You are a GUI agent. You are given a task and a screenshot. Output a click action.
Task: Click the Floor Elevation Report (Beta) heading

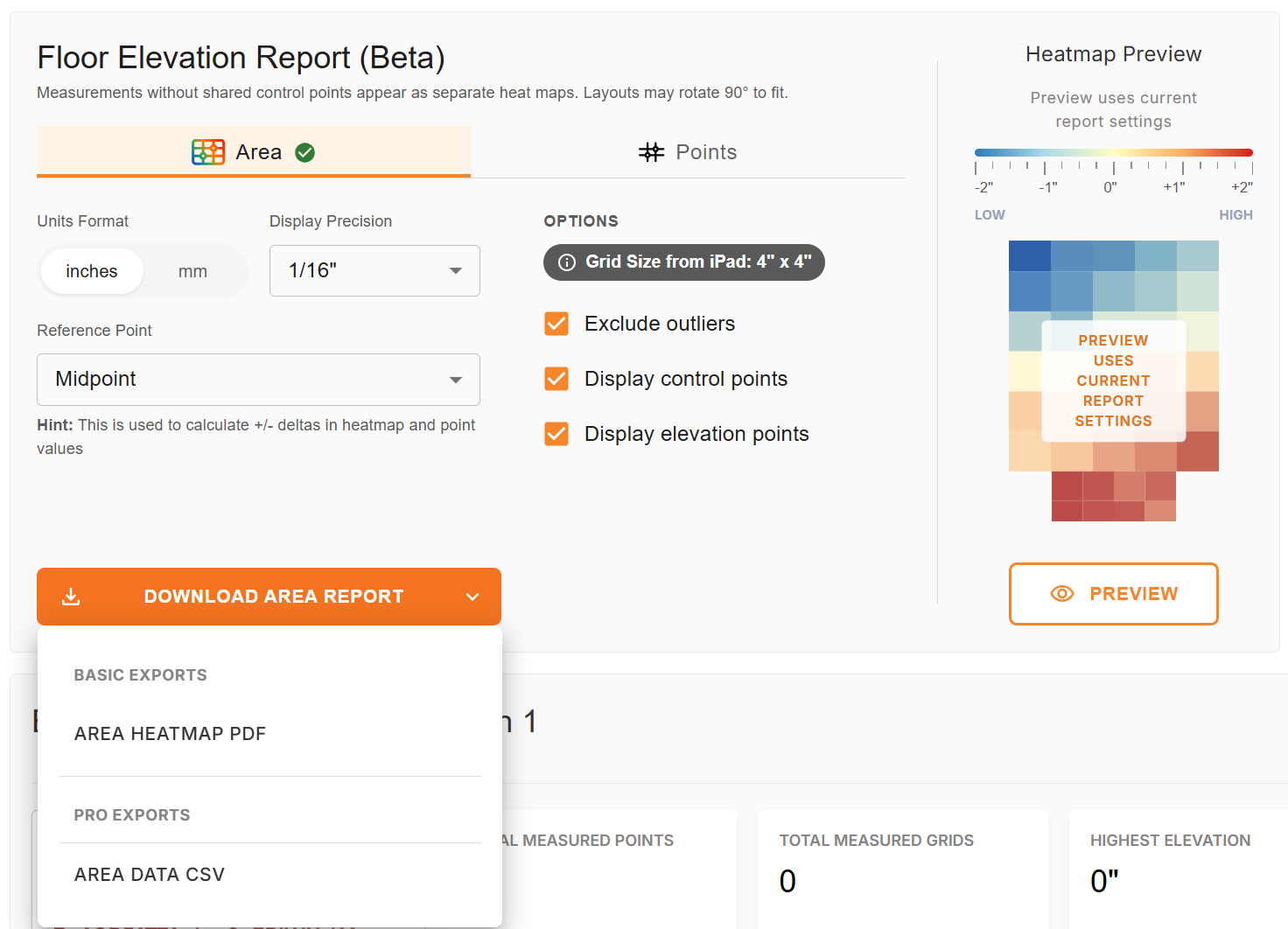(x=241, y=58)
